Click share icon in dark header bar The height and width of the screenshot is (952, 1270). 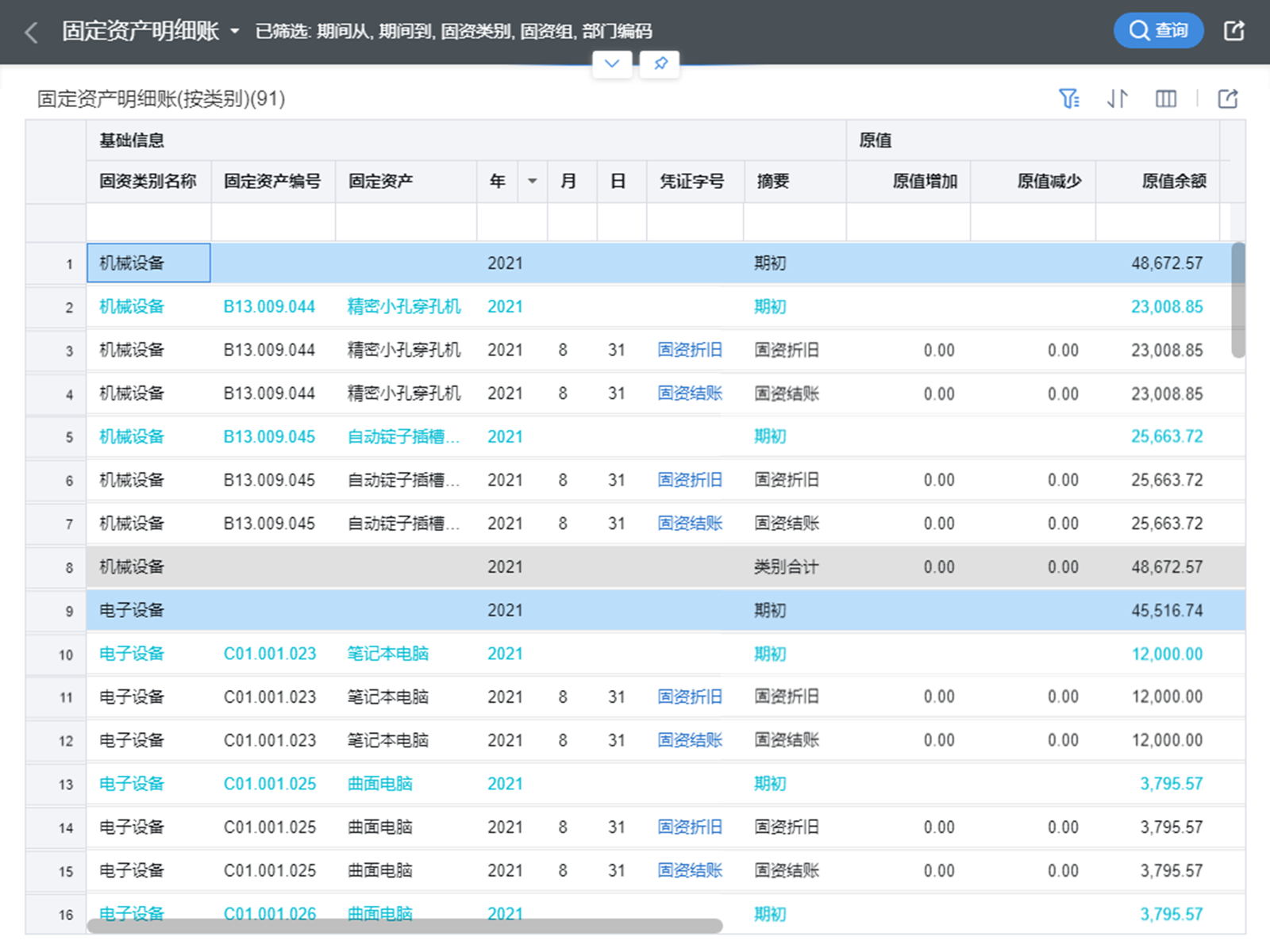coord(1234,31)
